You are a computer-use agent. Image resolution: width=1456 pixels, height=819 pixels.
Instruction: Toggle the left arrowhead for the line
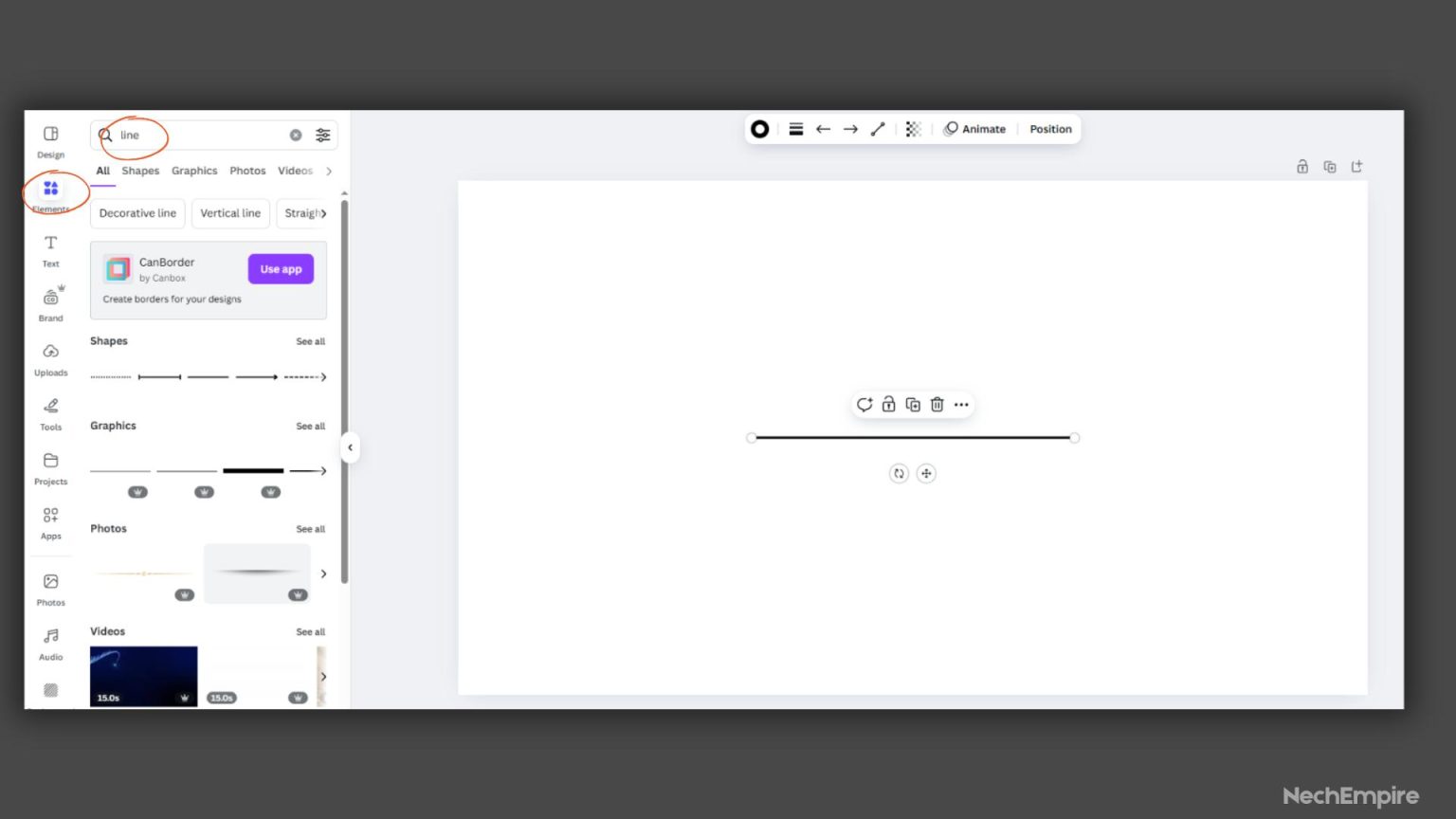(823, 128)
